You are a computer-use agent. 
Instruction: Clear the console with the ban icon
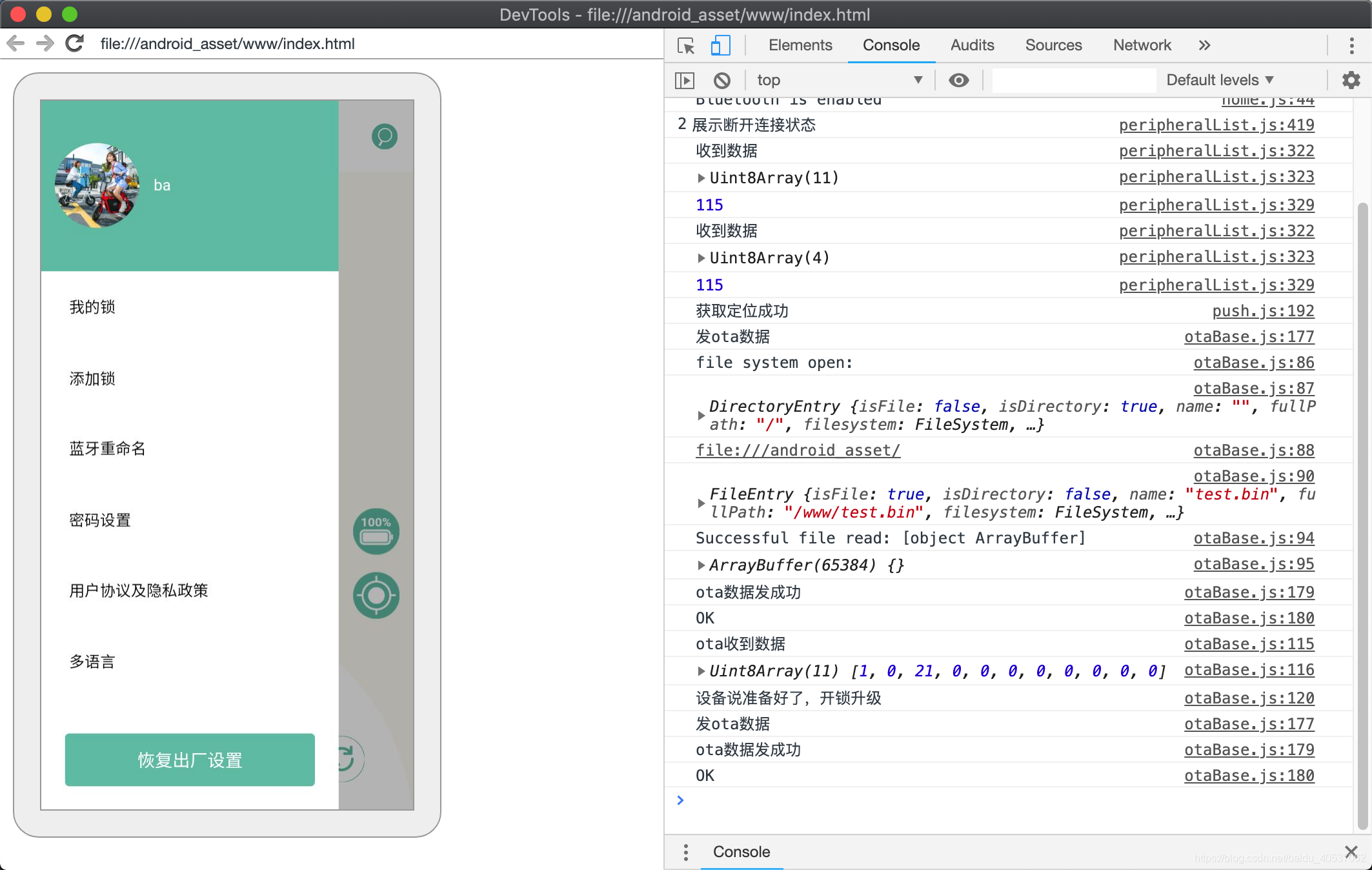[x=721, y=80]
